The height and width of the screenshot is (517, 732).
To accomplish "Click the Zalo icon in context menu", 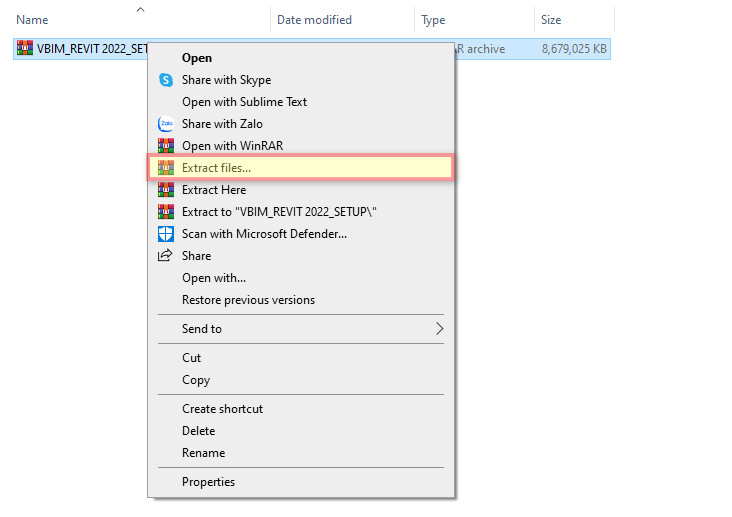I will pyautogui.click(x=166, y=124).
